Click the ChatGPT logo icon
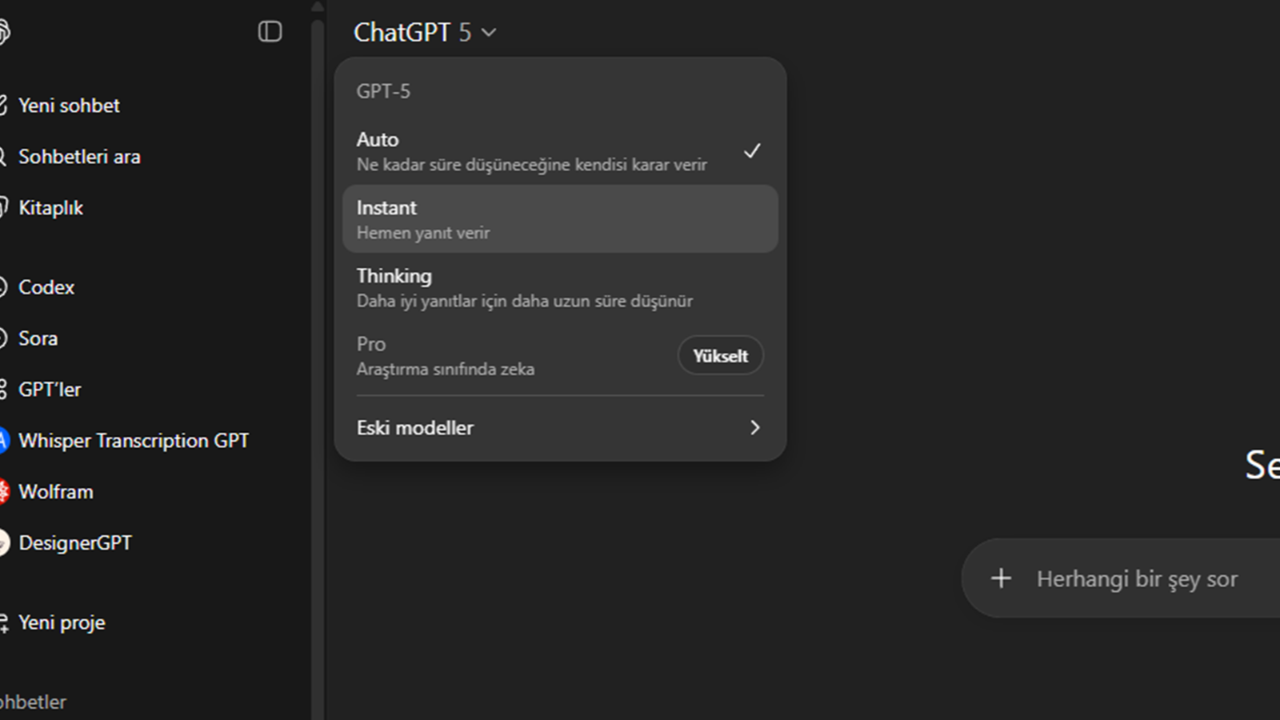This screenshot has height=720, width=1280. tap(4, 32)
